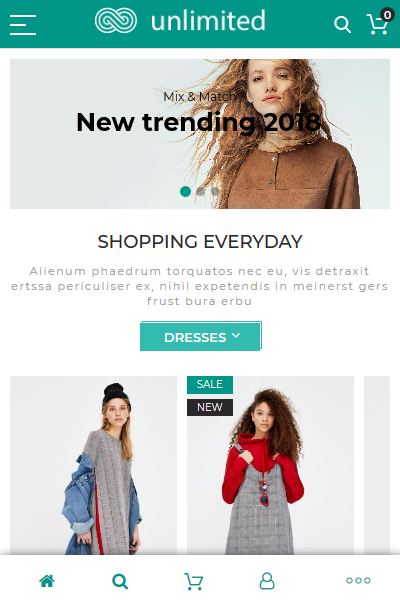Open search from the header magnifier icon
Image resolution: width=400 pixels, height=605 pixels.
tap(342, 25)
